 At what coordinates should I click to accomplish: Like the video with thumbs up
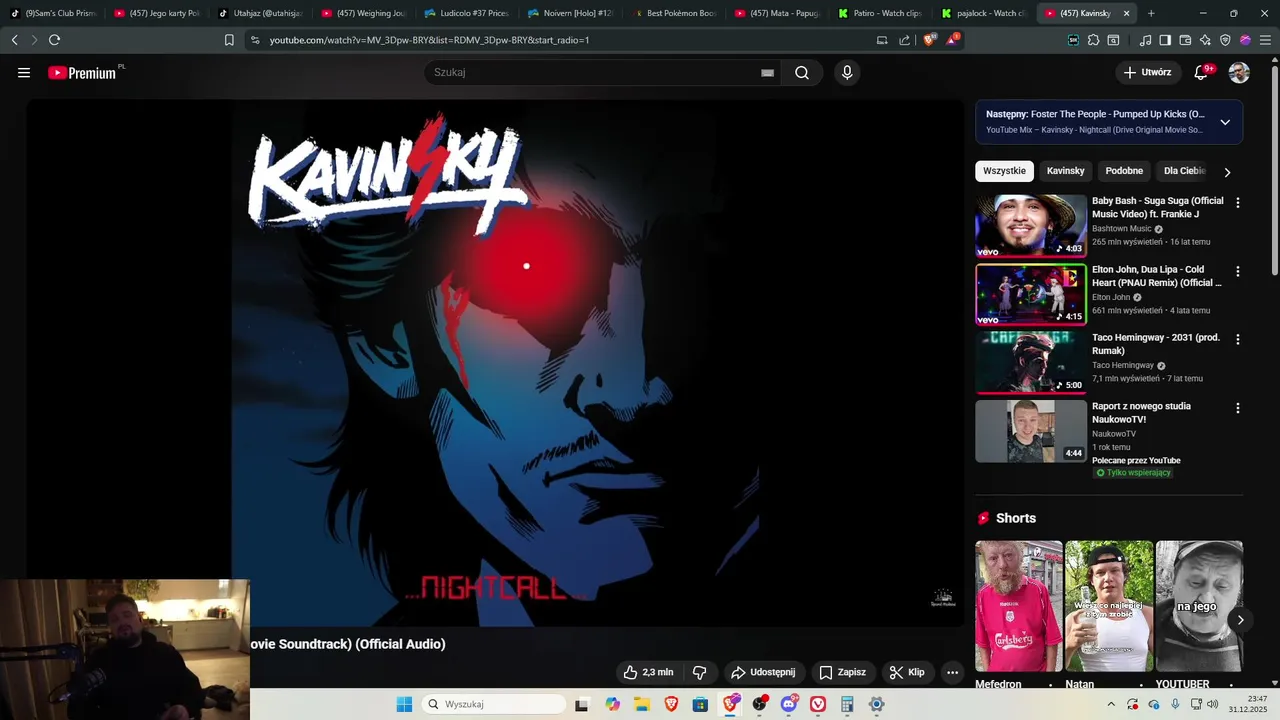648,672
